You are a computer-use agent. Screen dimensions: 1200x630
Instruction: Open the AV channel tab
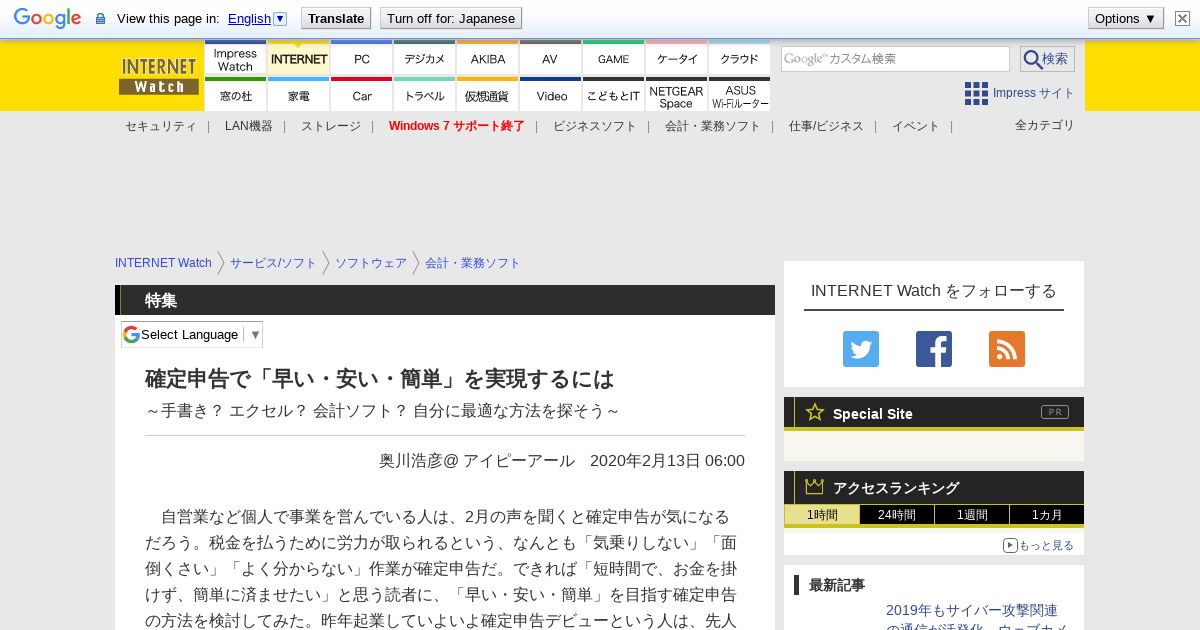[550, 59]
